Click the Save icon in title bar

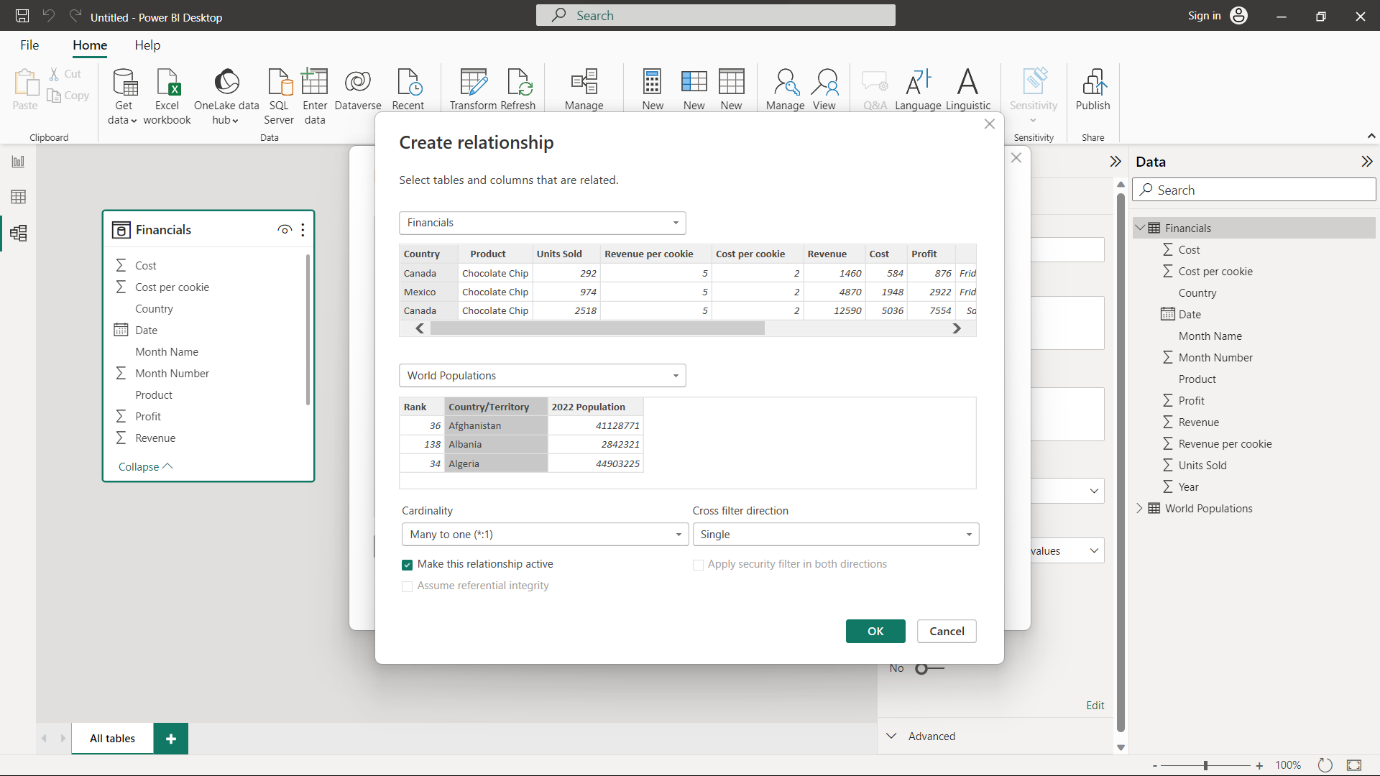tap(22, 16)
